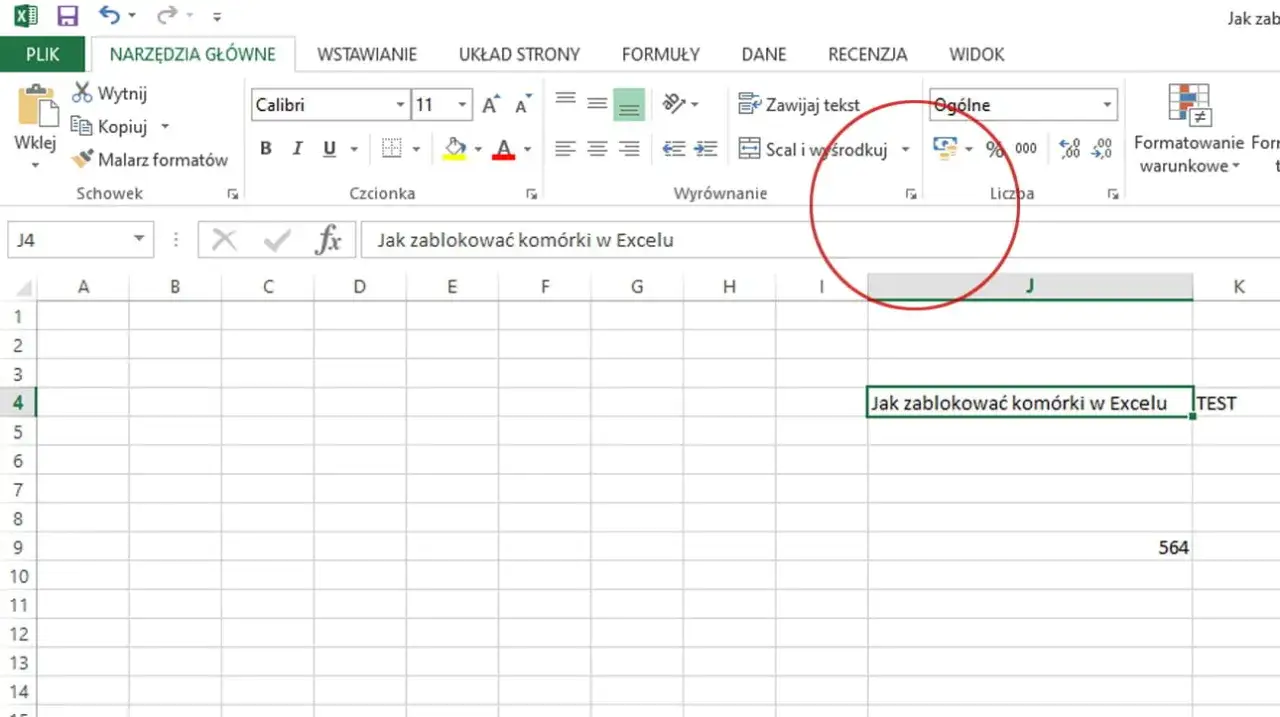The image size is (1280, 717).
Task: Open the Ogólne number format dropdown
Action: 1107,104
